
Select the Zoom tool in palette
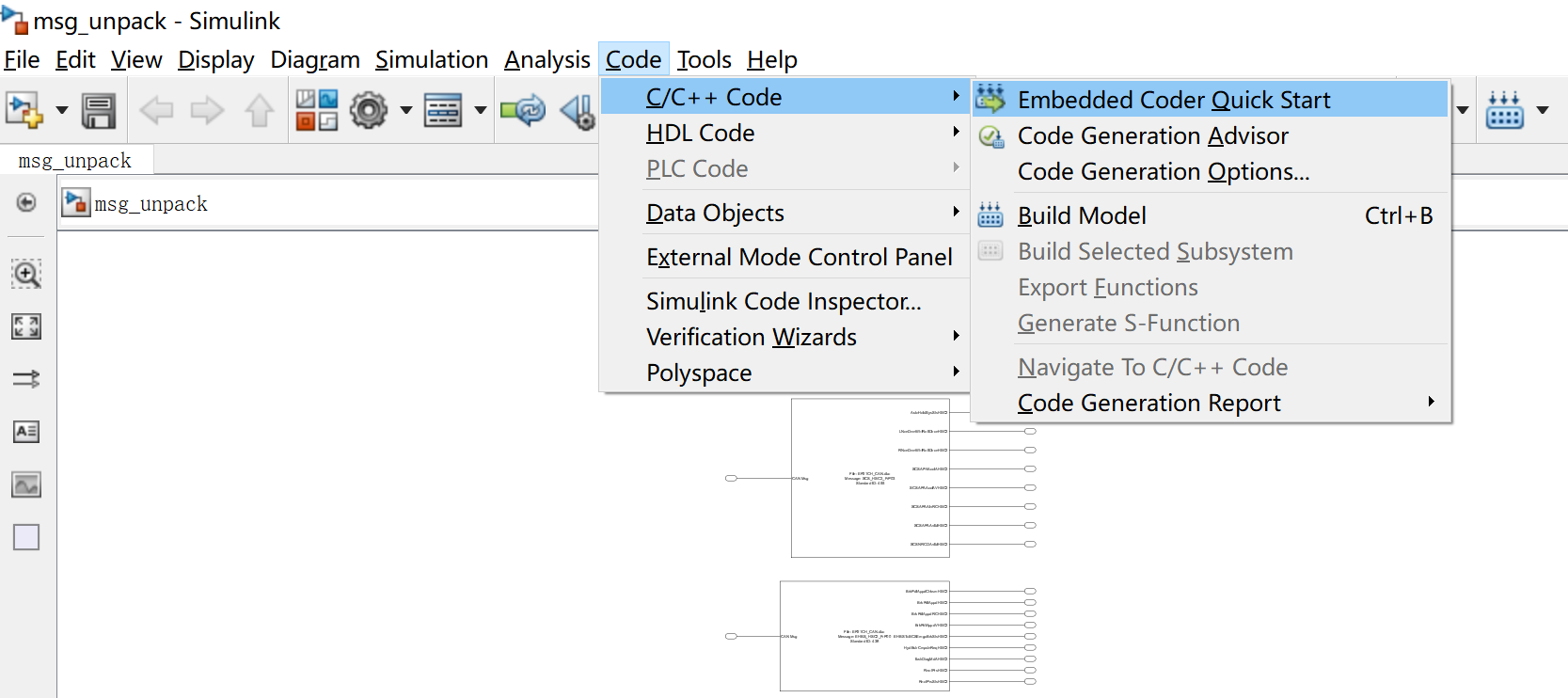pos(26,274)
